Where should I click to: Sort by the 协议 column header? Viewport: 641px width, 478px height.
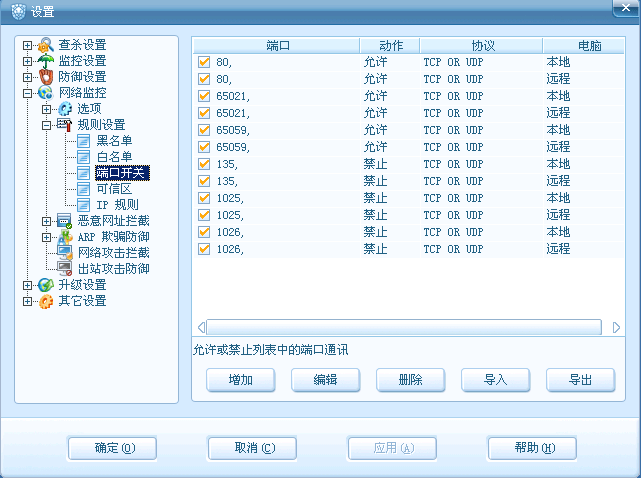482,46
